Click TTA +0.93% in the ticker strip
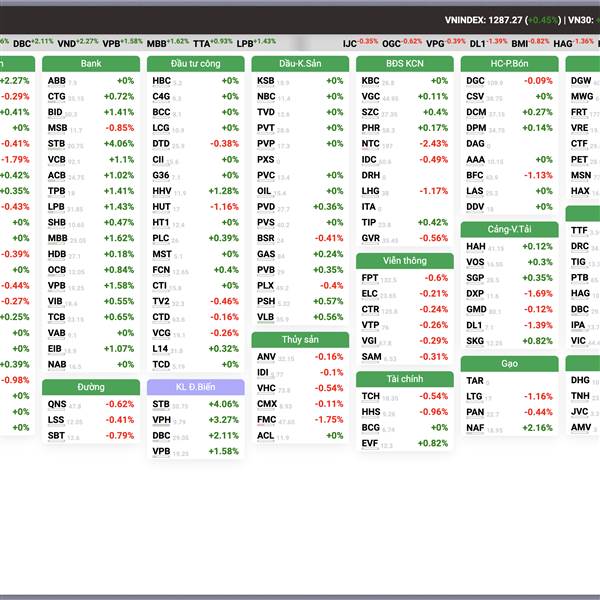The image size is (600, 600). click(212, 43)
